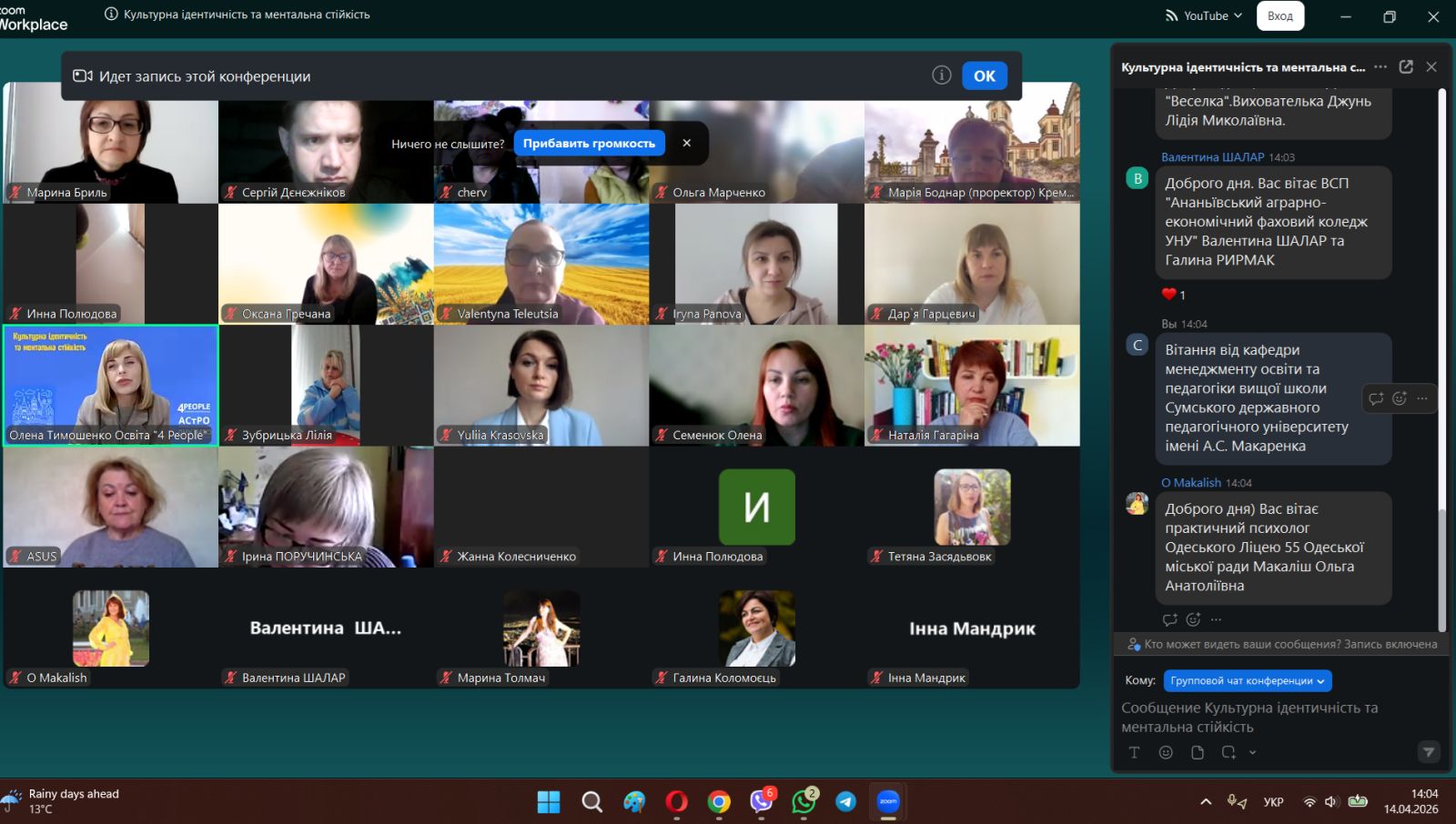The image size is (1456, 824).
Task: Add emoji reaction under O Makalish message
Action: pyautogui.click(x=1193, y=619)
